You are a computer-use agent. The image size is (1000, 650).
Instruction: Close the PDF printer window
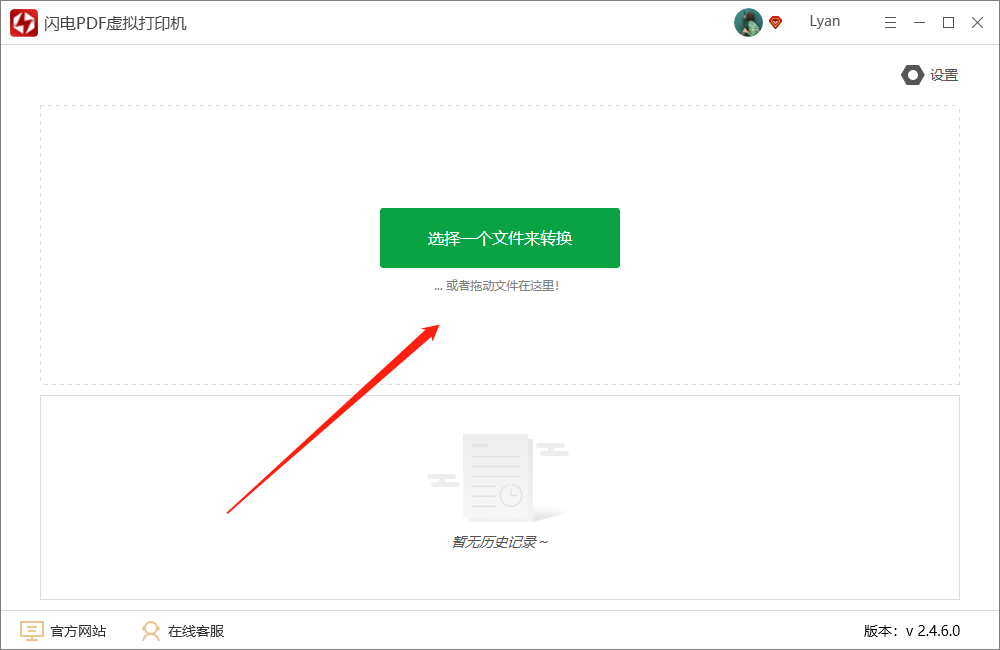pyautogui.click(x=977, y=23)
